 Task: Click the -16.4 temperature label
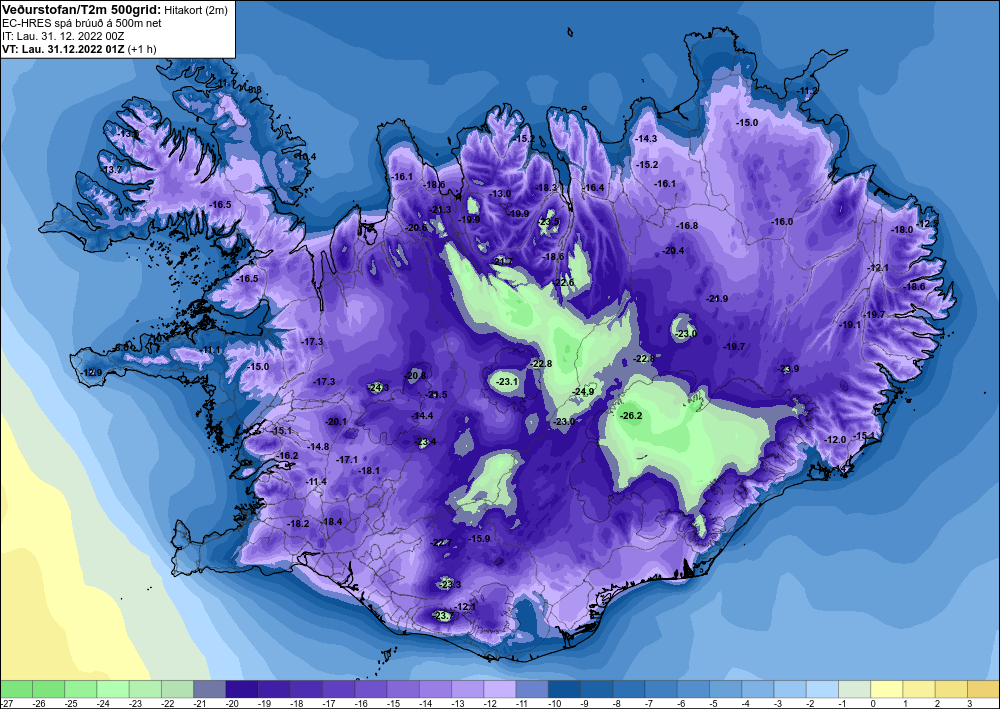pos(594,187)
